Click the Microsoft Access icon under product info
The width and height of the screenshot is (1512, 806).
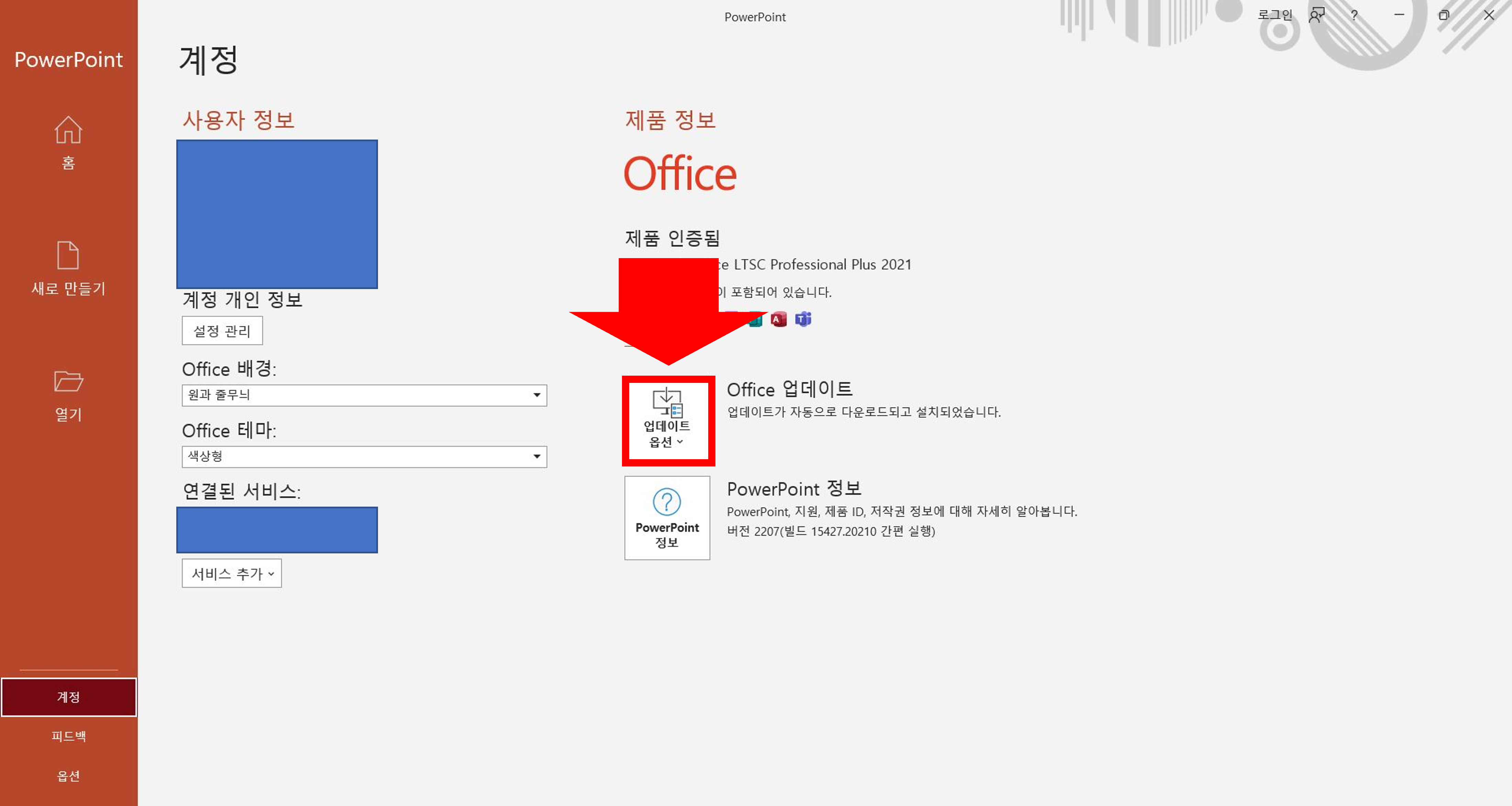coord(778,319)
